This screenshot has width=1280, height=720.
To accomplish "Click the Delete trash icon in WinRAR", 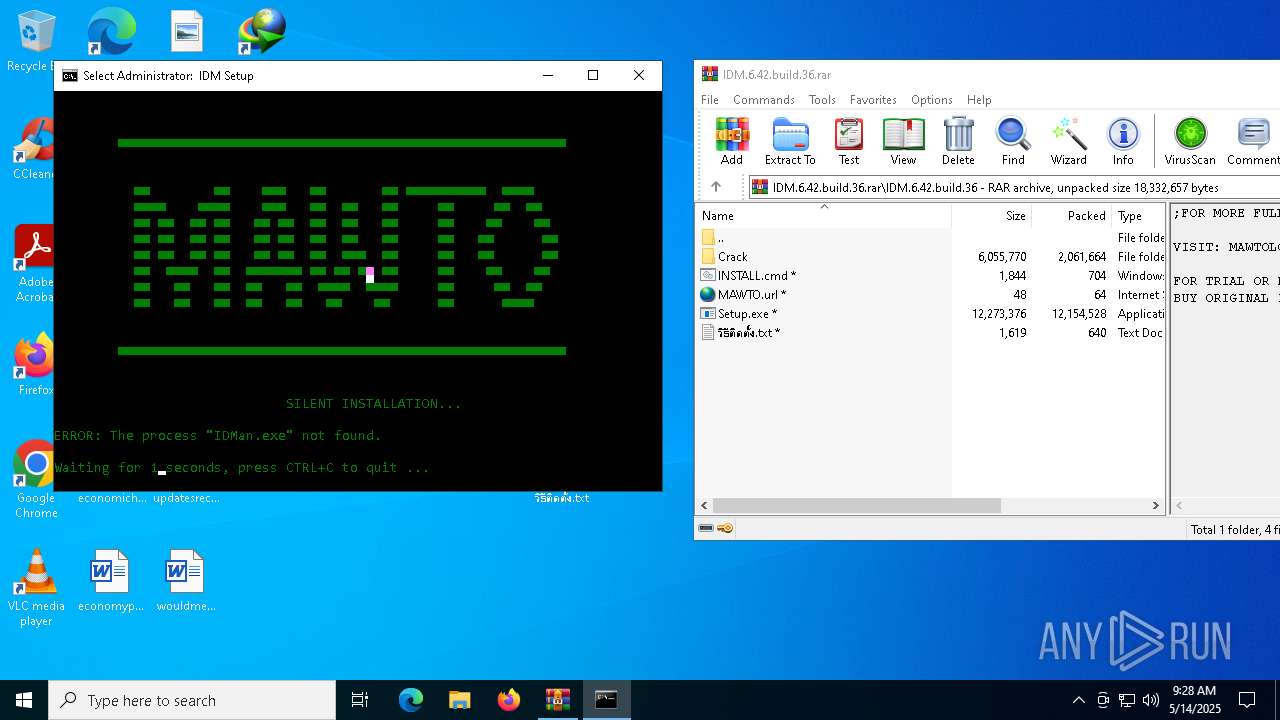I will [958, 141].
